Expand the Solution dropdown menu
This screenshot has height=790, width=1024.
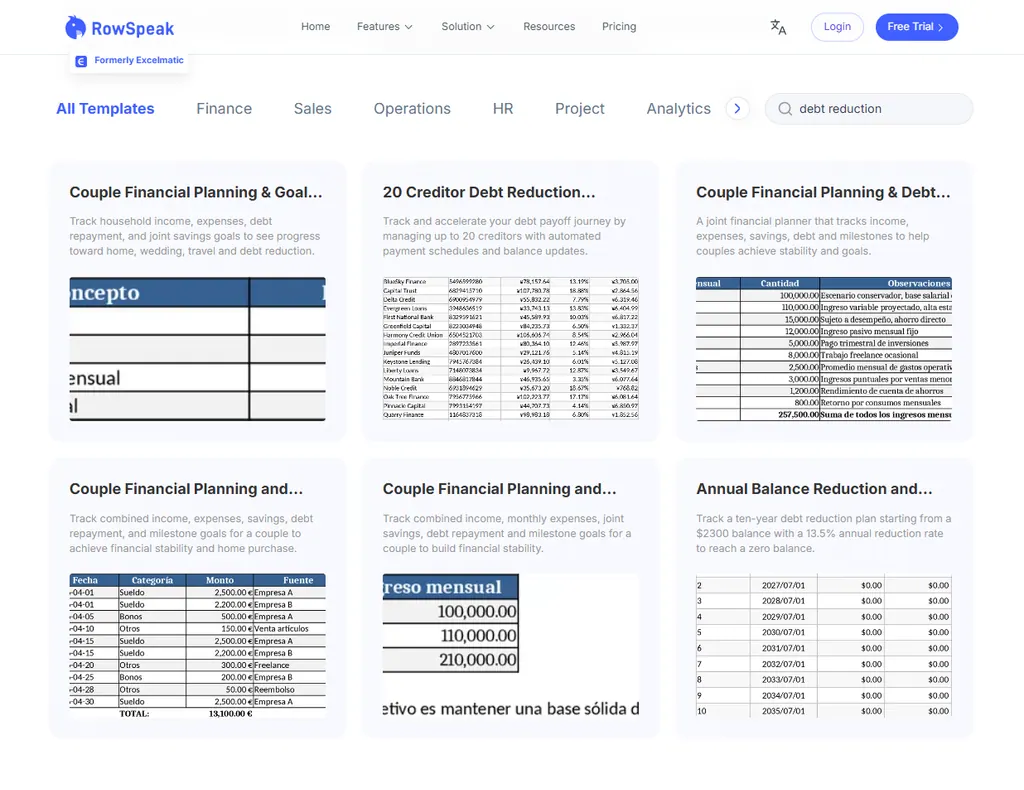468,27
